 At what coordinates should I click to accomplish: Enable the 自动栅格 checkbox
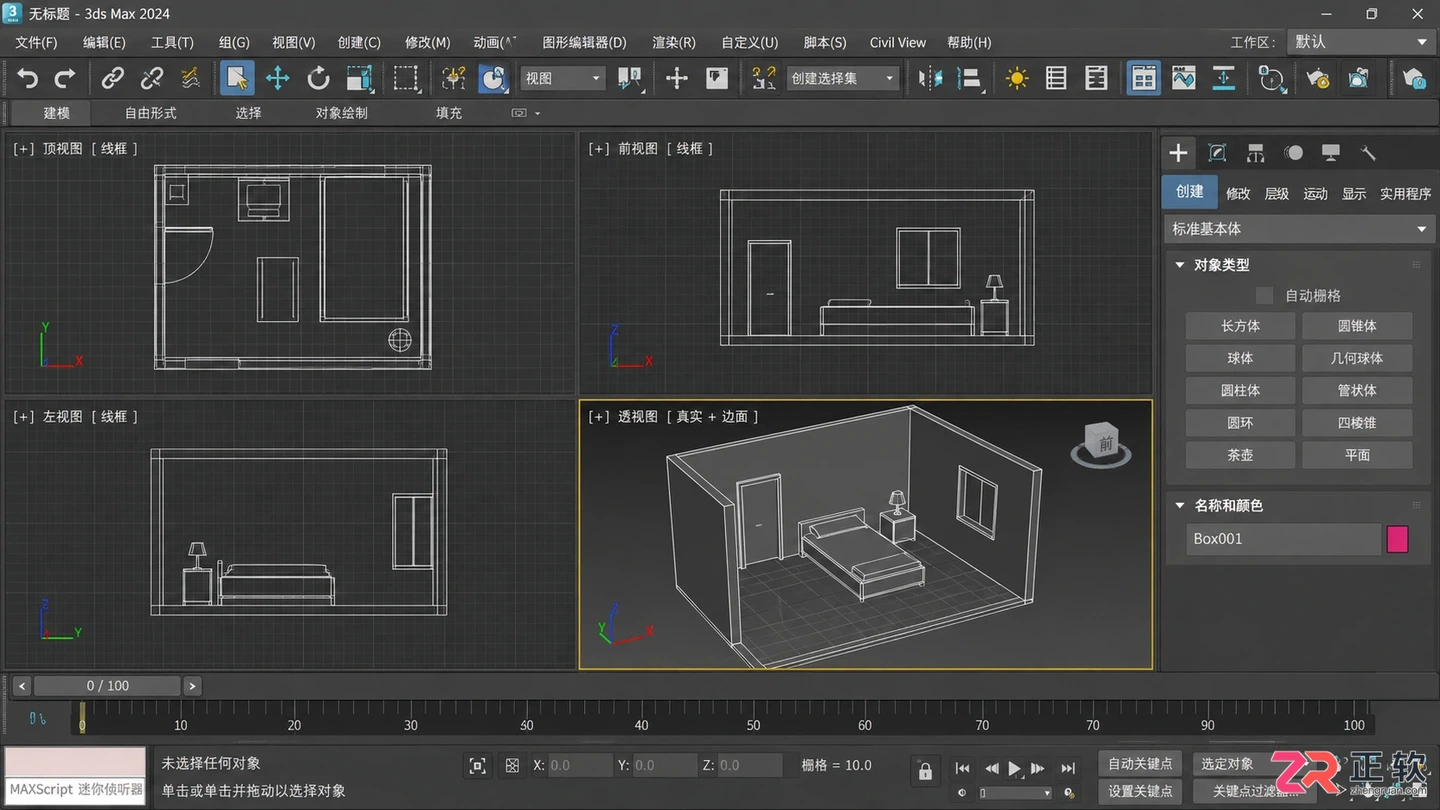pos(1264,295)
